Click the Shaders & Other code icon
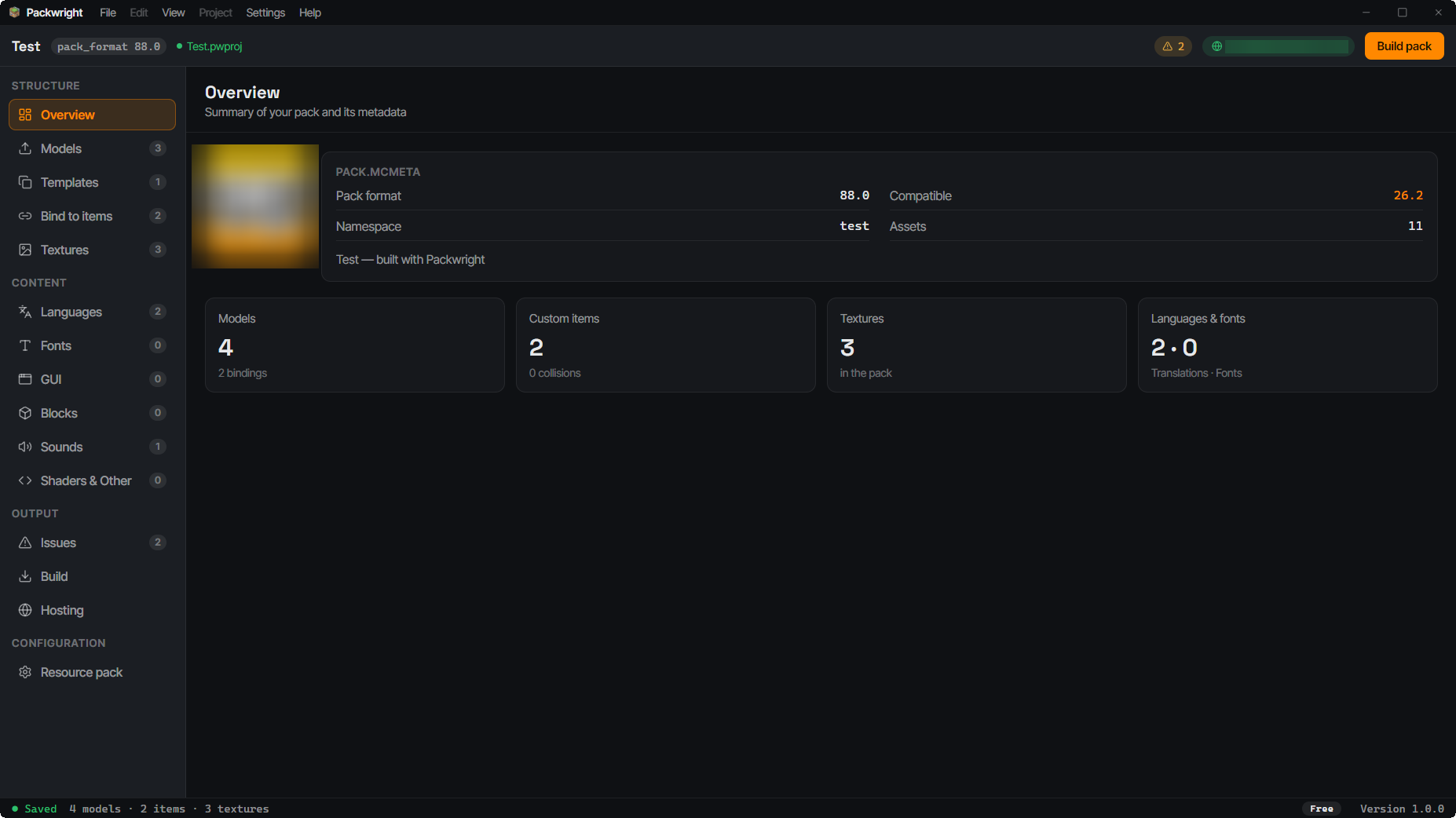 (x=25, y=480)
